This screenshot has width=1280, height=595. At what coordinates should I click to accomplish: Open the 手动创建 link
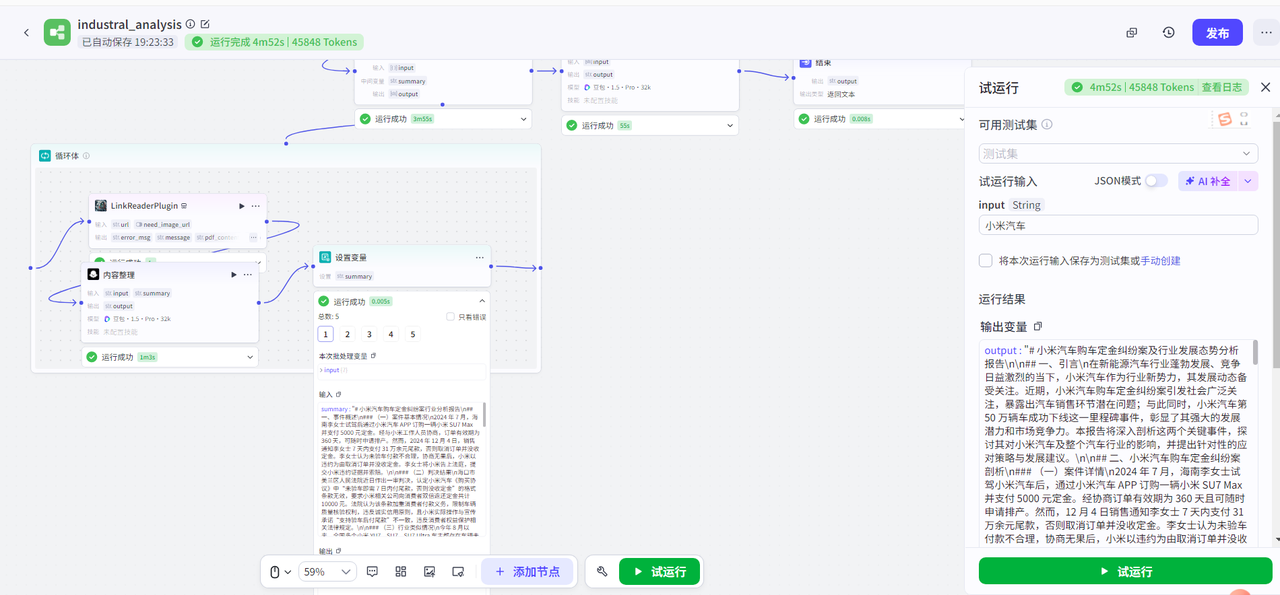coord(1161,261)
